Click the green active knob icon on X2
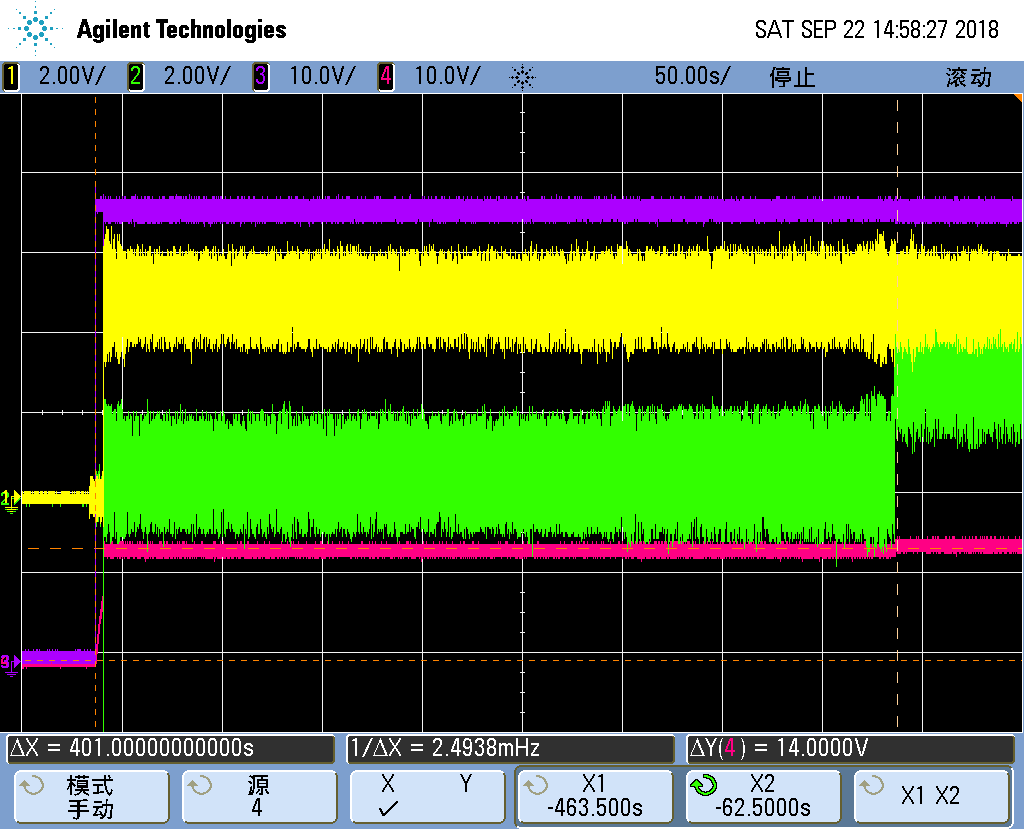Viewport: 1024px width, 829px height. pos(704,785)
